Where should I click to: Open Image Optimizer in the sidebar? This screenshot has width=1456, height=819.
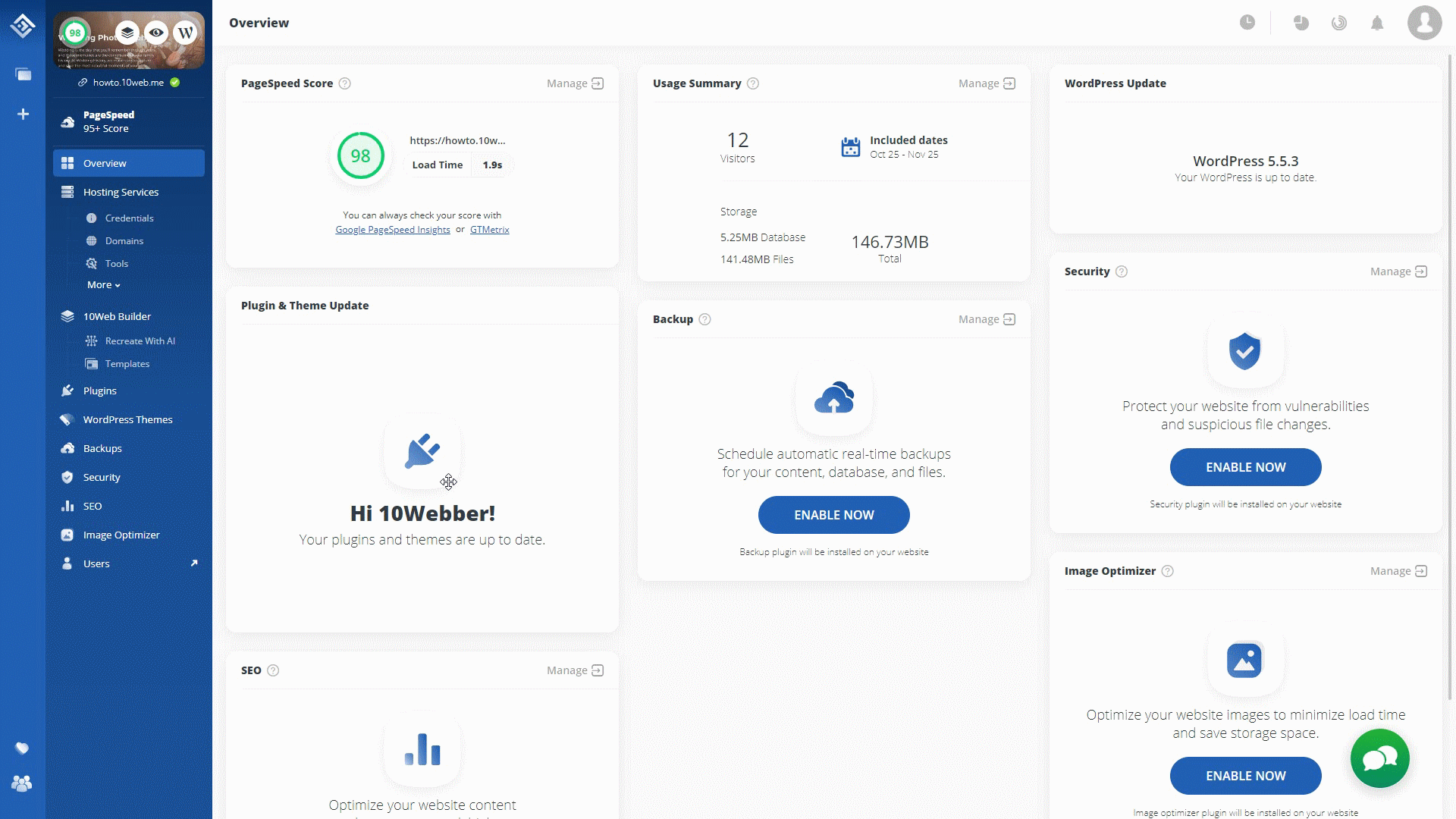(129, 535)
